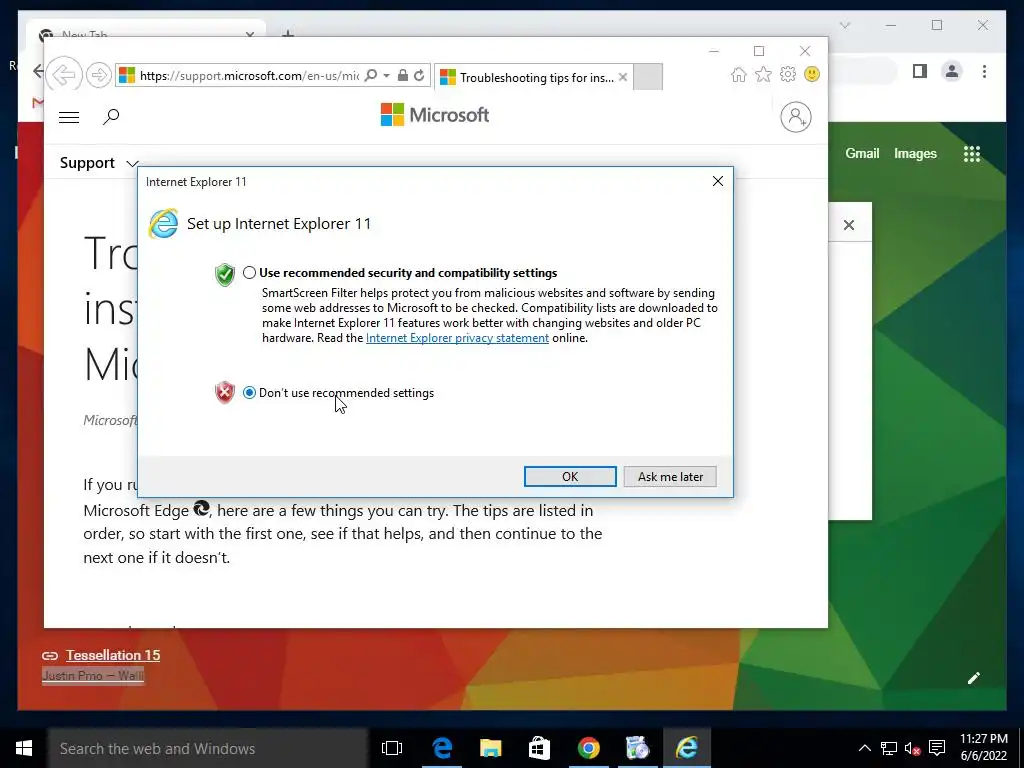Open Chrome profile avatar
The width and height of the screenshot is (1024, 768).
(952, 71)
